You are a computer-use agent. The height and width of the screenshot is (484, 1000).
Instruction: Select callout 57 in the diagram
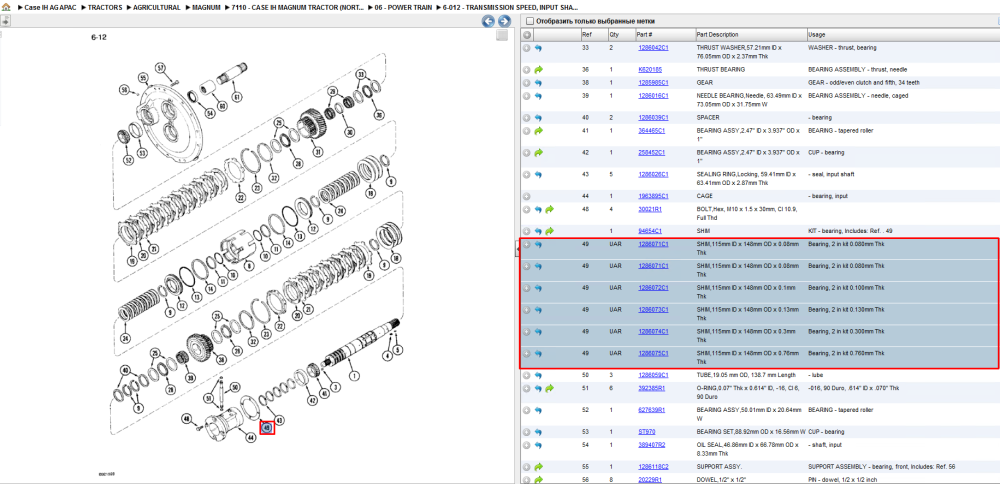point(161,68)
